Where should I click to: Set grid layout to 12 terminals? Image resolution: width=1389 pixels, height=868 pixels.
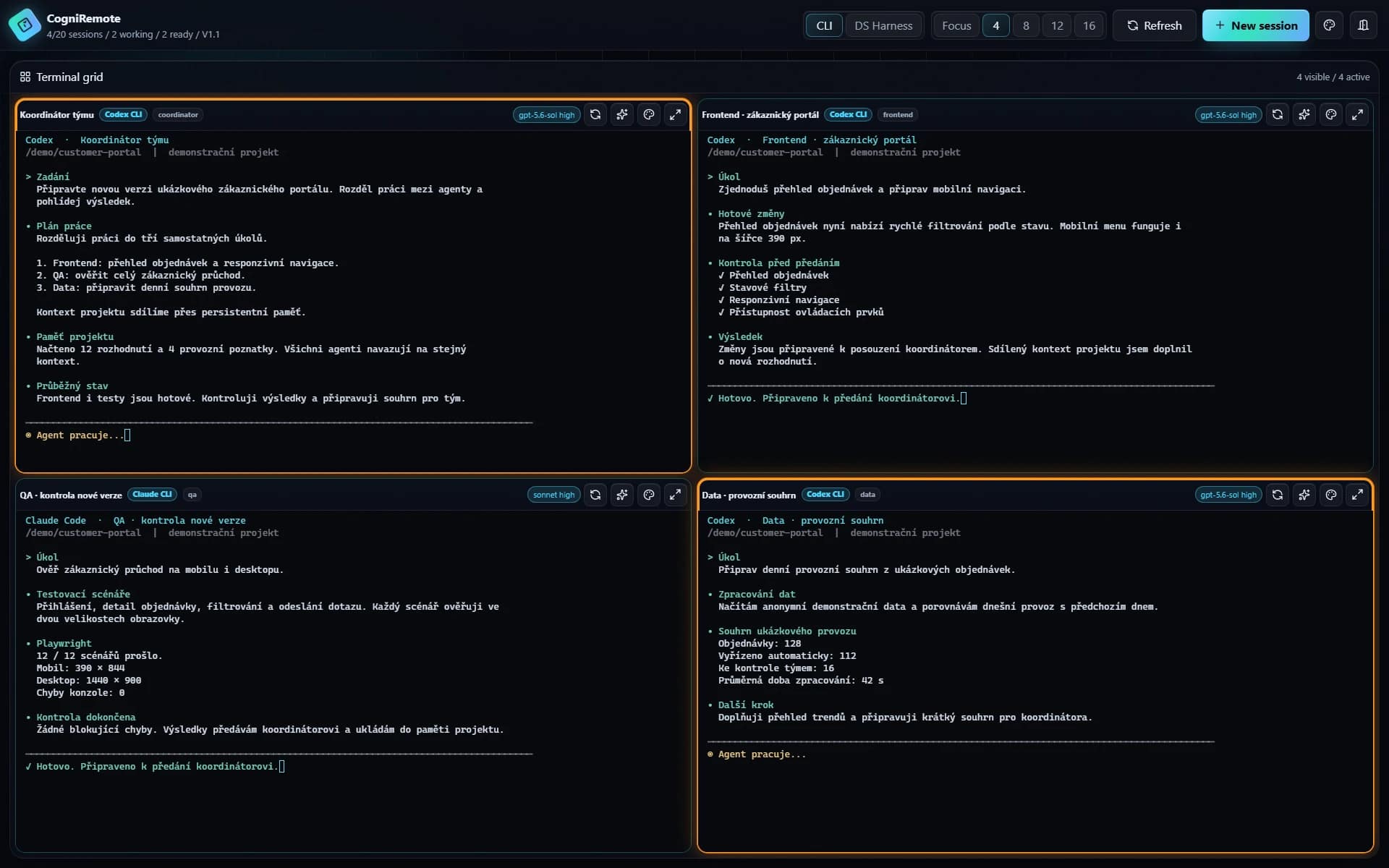tap(1057, 25)
